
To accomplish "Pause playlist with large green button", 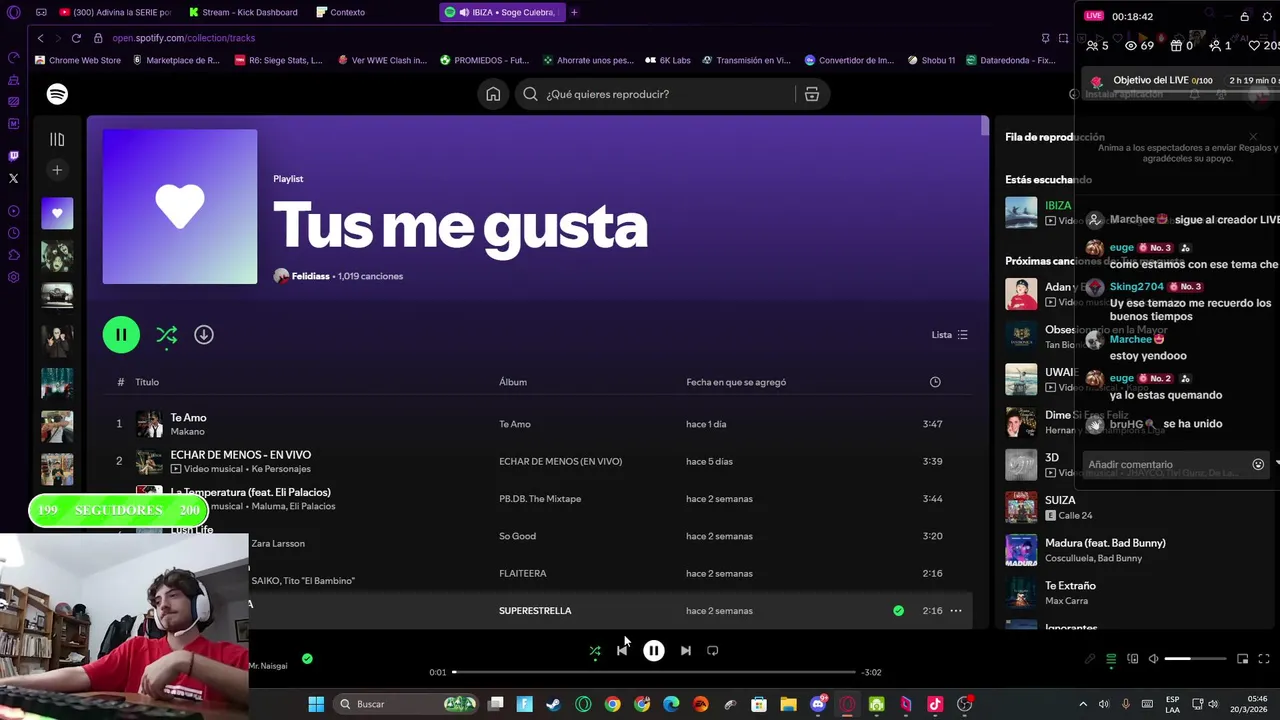I will click(121, 335).
